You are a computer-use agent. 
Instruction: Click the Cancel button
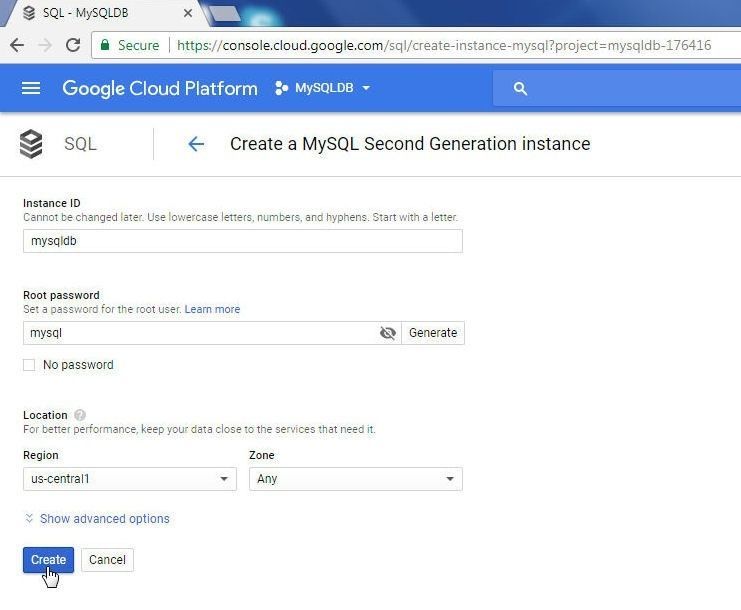pos(107,560)
